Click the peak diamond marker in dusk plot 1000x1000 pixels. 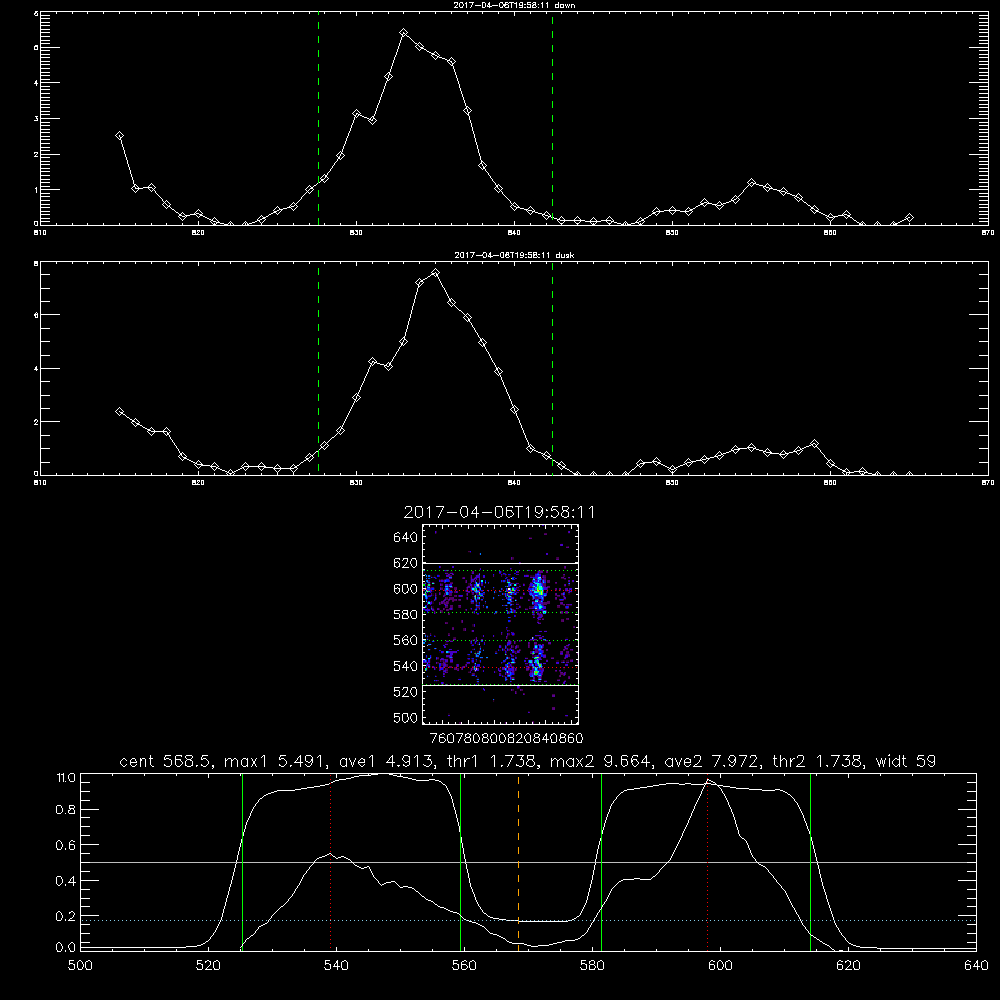(x=436, y=273)
